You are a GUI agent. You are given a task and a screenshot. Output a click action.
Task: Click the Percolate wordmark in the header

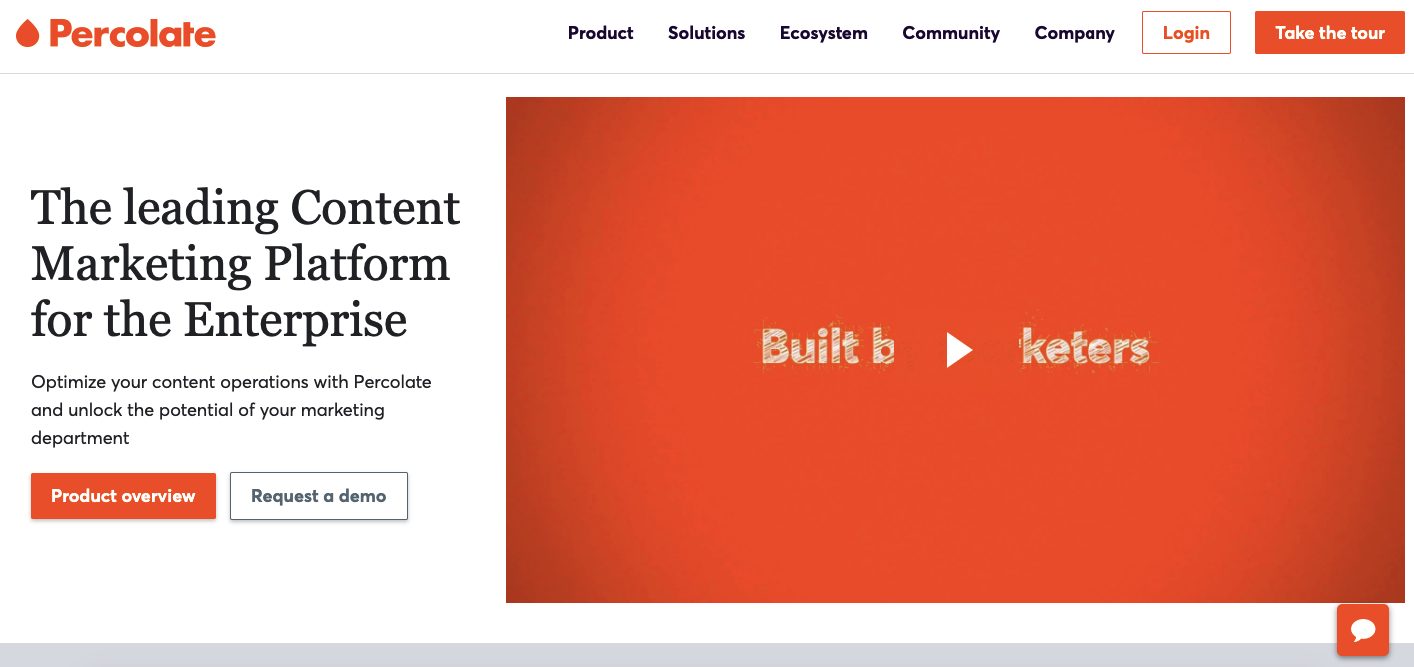click(132, 33)
